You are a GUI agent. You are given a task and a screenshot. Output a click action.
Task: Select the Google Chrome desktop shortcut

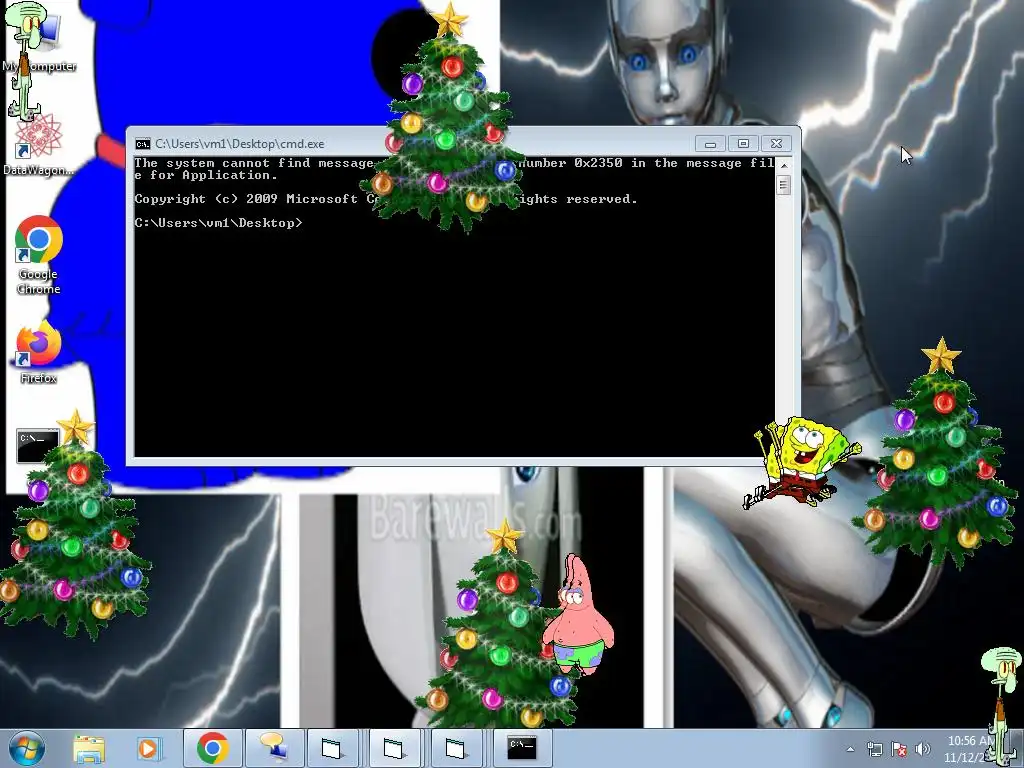(39, 255)
